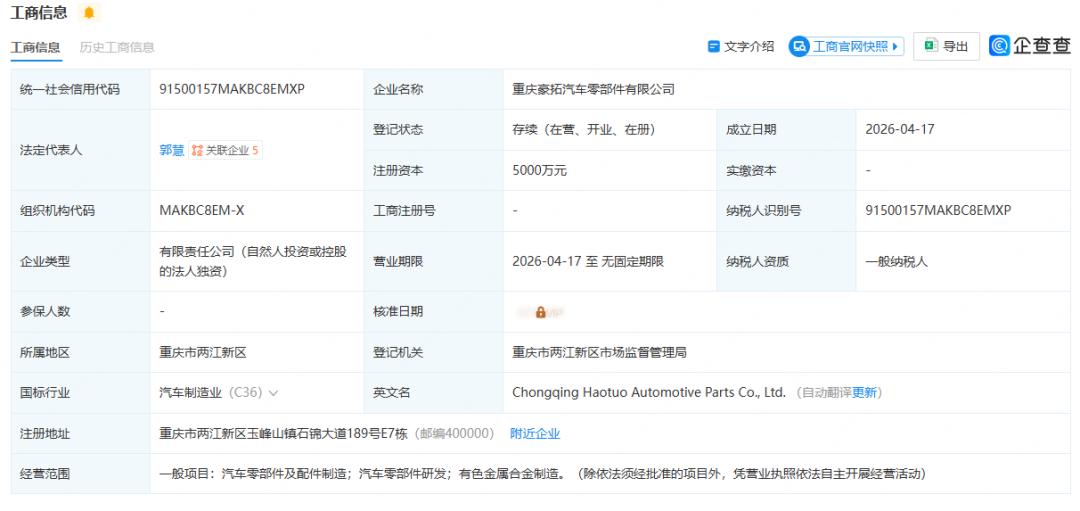The width and height of the screenshot is (1080, 511).
Task: Click the 经营范围 label
Action: pyautogui.click(x=45, y=474)
